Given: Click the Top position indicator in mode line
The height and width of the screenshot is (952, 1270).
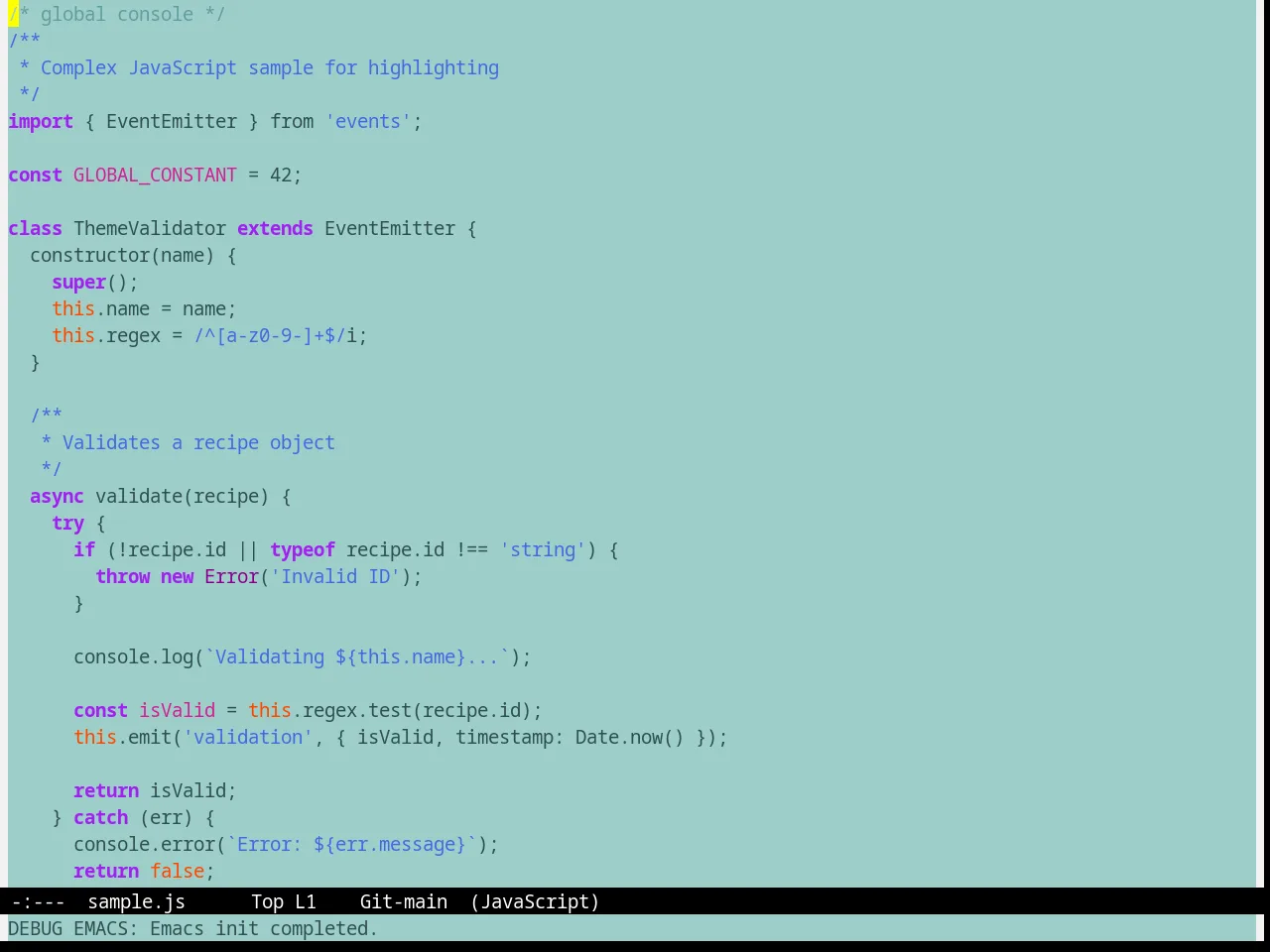Looking at the screenshot, I should click(x=267, y=901).
